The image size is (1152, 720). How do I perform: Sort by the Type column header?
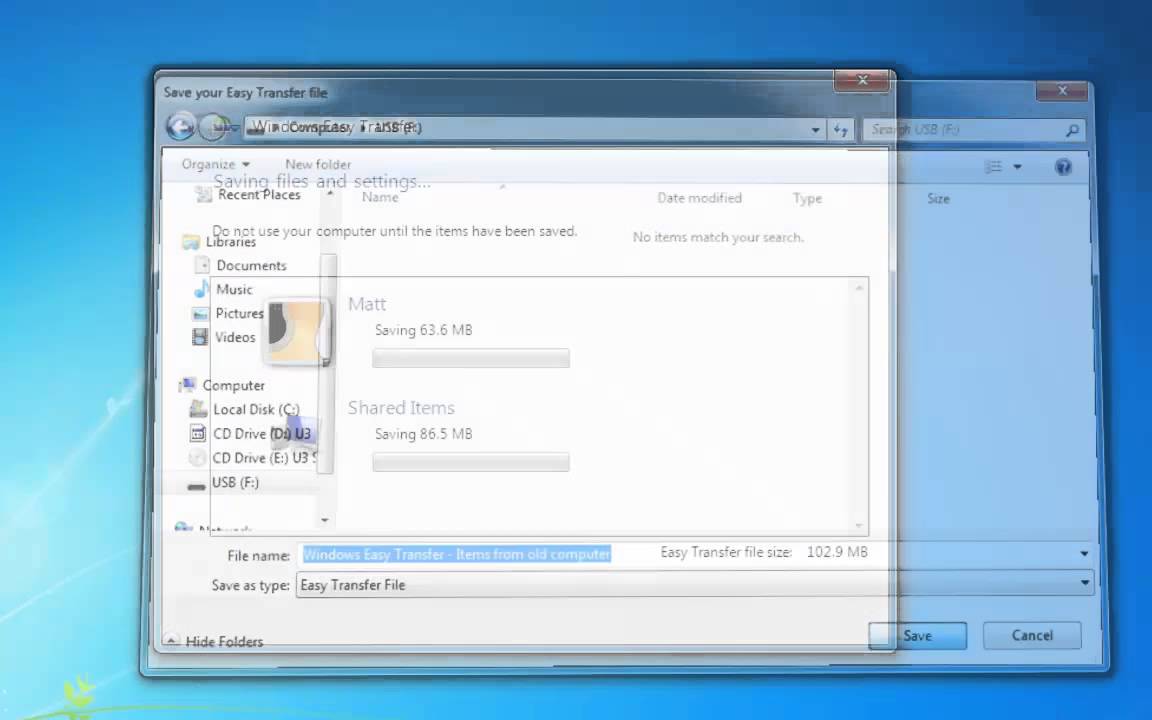click(807, 198)
